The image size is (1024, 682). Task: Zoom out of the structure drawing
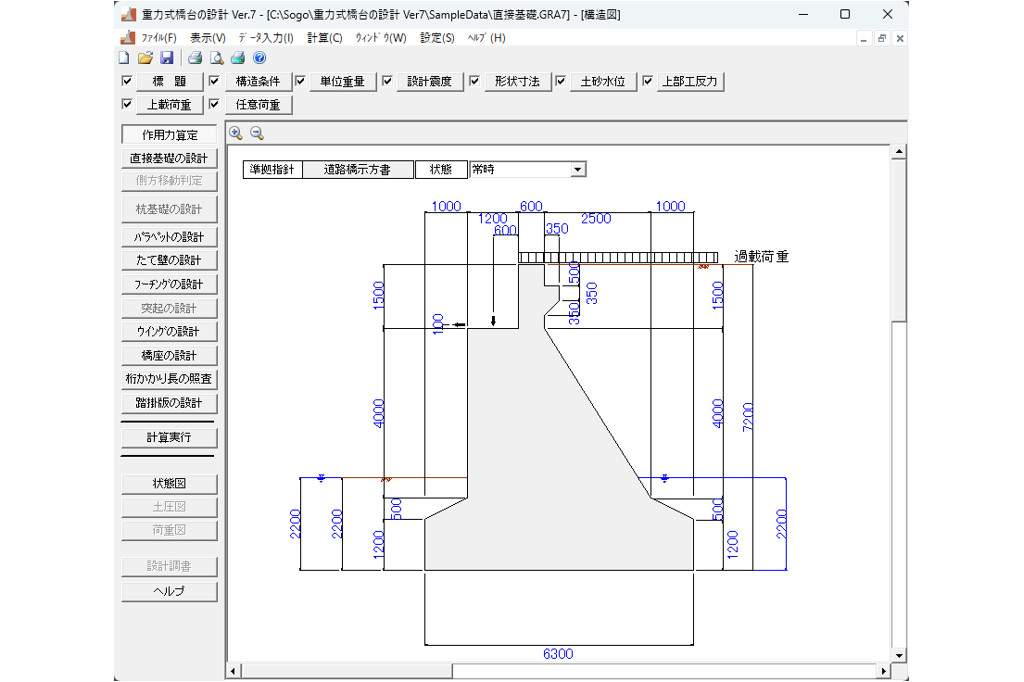(257, 133)
